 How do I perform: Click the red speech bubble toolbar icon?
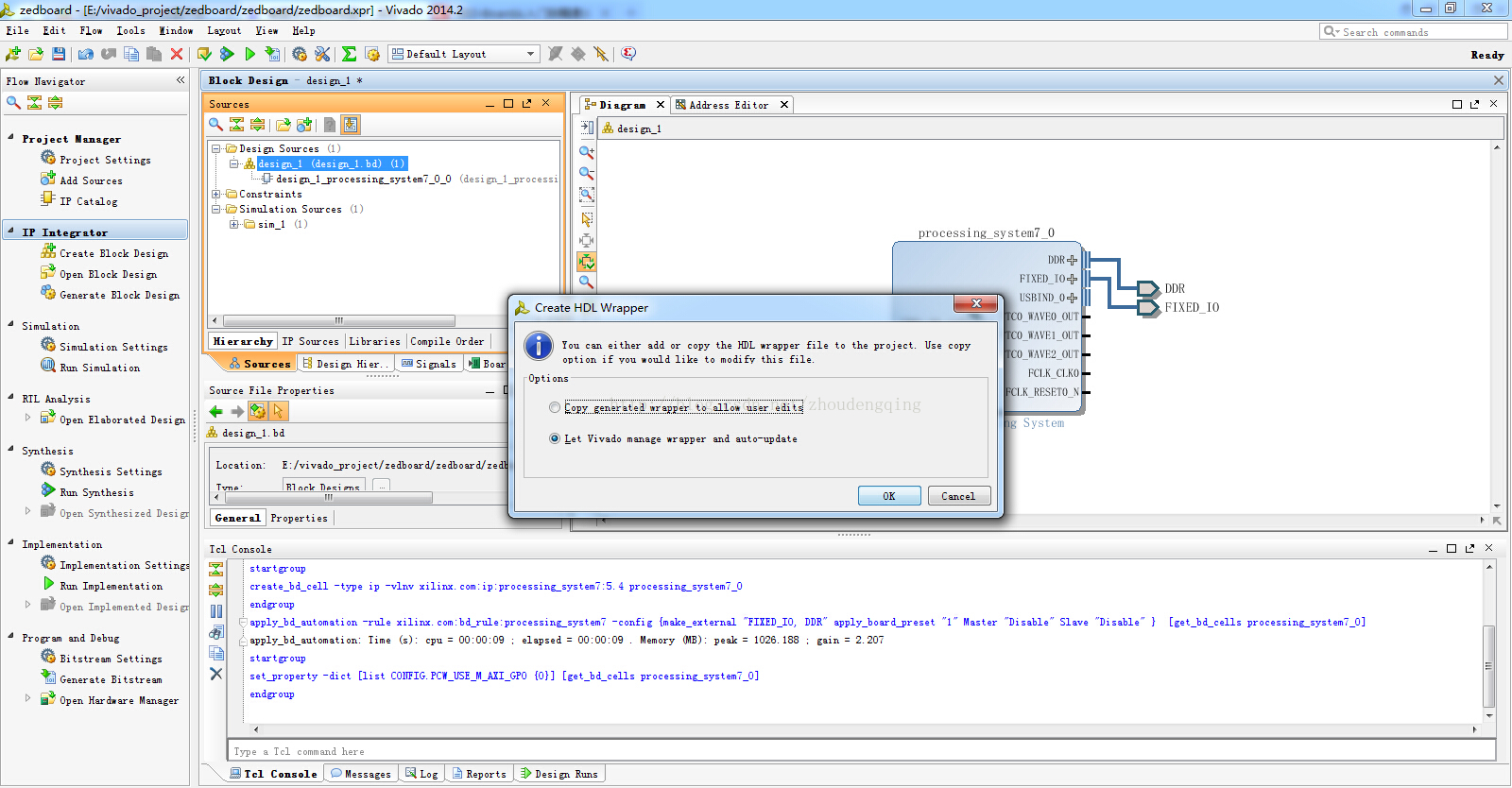(628, 54)
